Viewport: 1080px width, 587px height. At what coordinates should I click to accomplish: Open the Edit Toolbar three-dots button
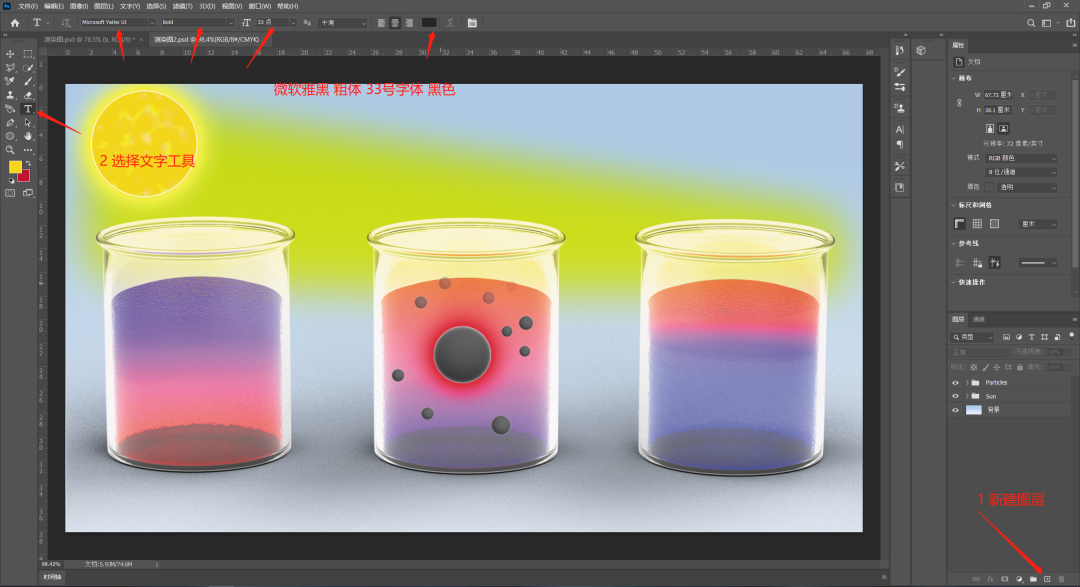[x=28, y=150]
